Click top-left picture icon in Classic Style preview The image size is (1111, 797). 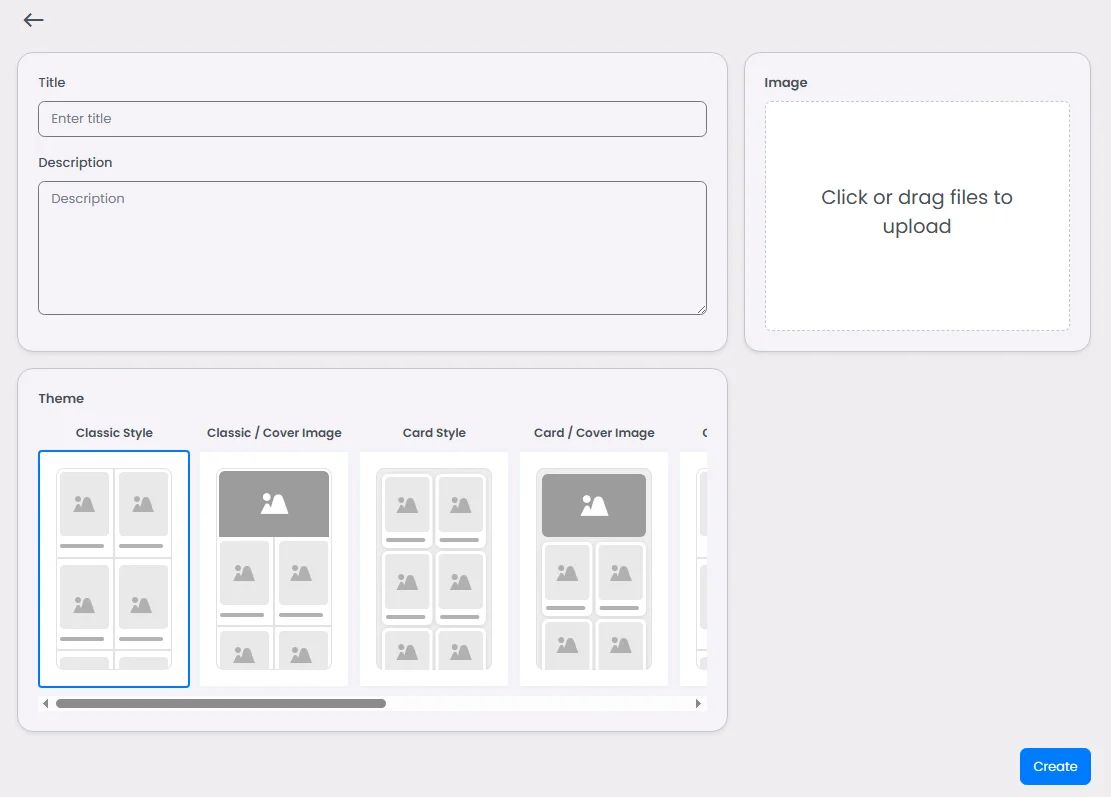84,504
